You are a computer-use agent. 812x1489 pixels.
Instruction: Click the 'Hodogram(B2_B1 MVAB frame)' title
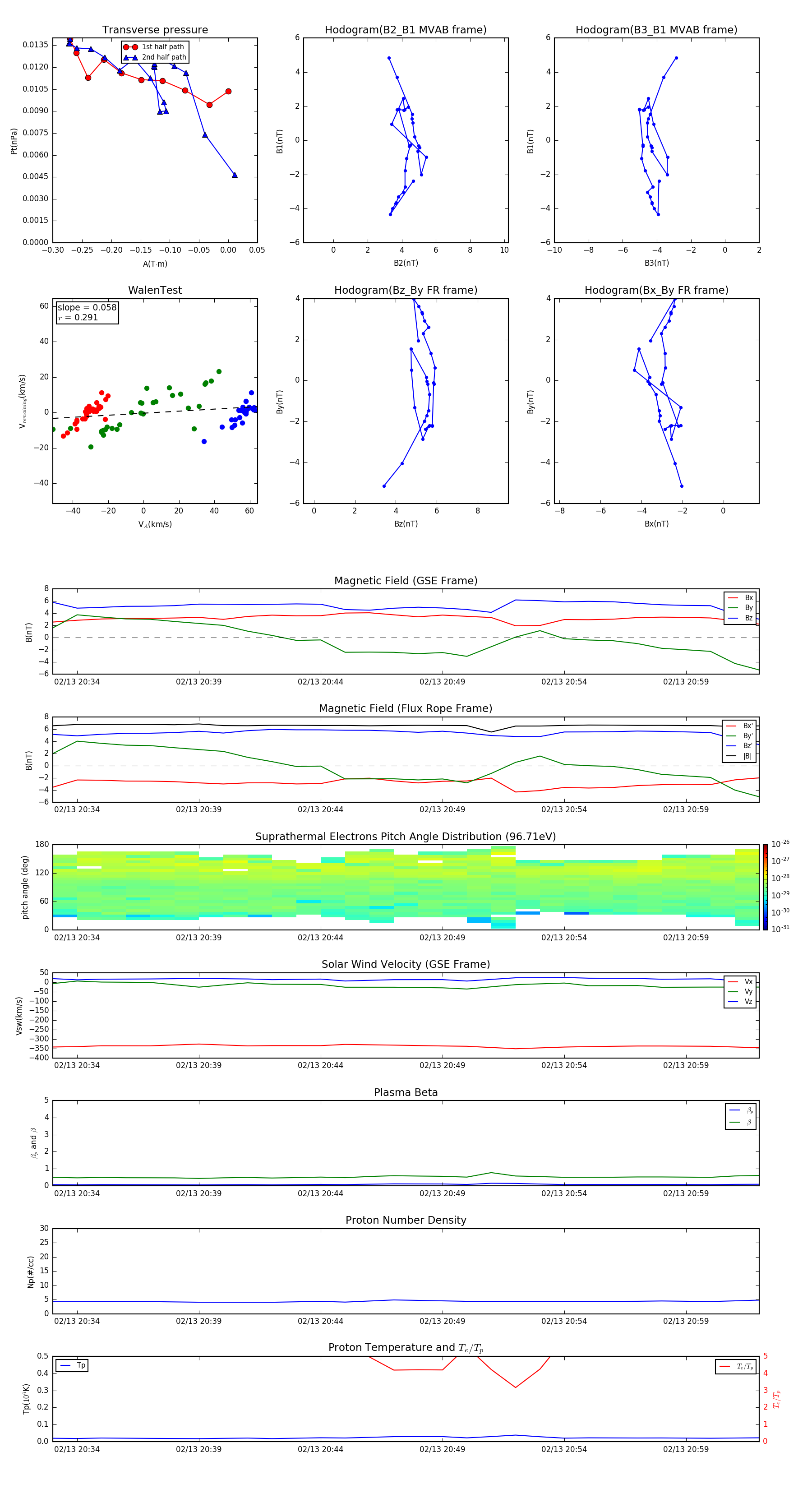pos(406,30)
